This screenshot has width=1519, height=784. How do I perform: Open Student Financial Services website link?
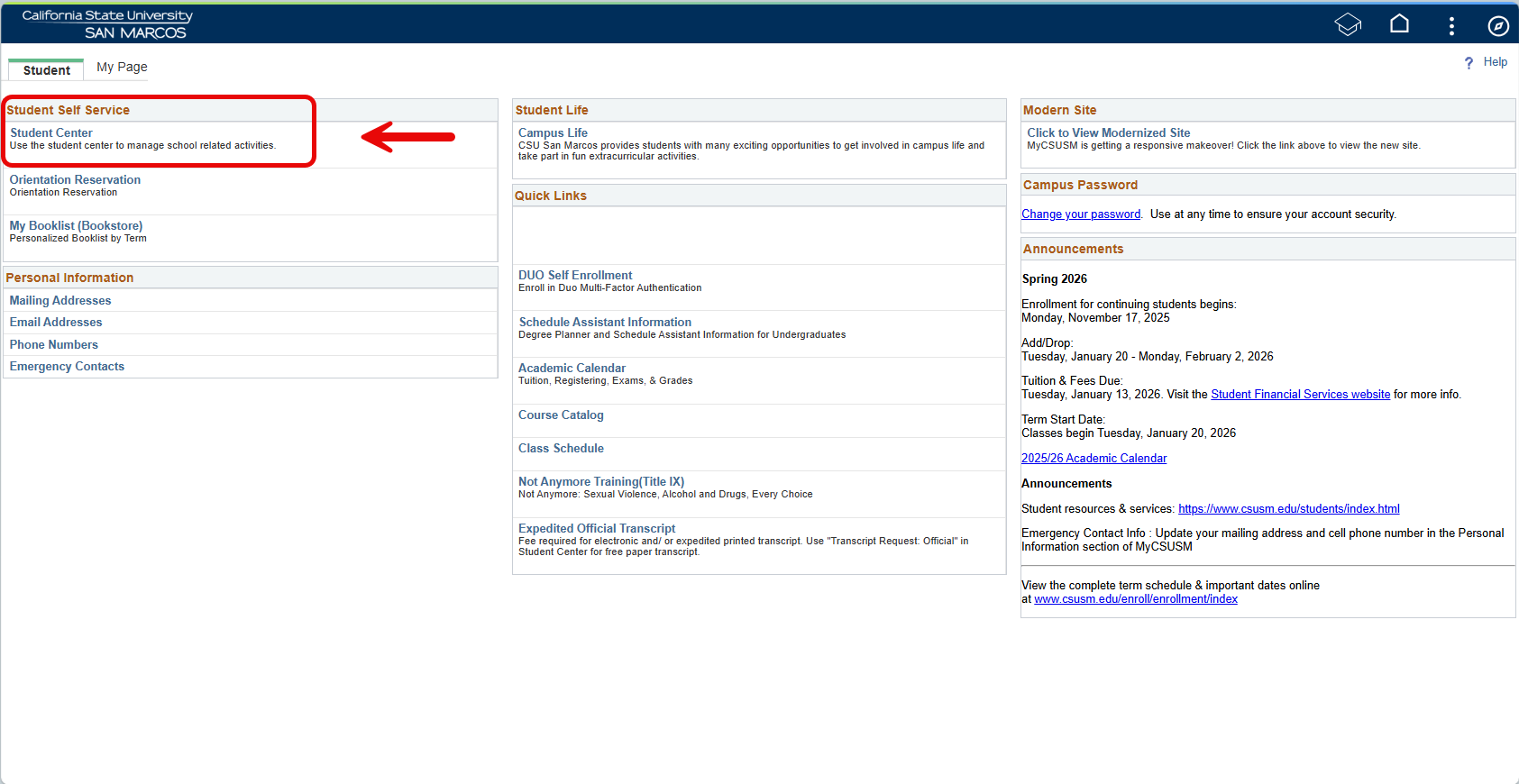click(x=1300, y=395)
